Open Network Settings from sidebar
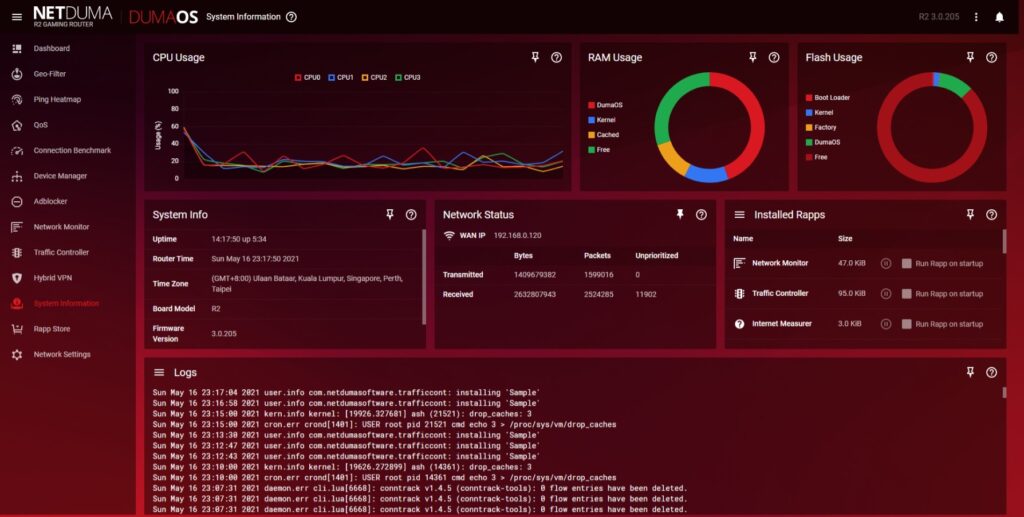 coord(62,354)
